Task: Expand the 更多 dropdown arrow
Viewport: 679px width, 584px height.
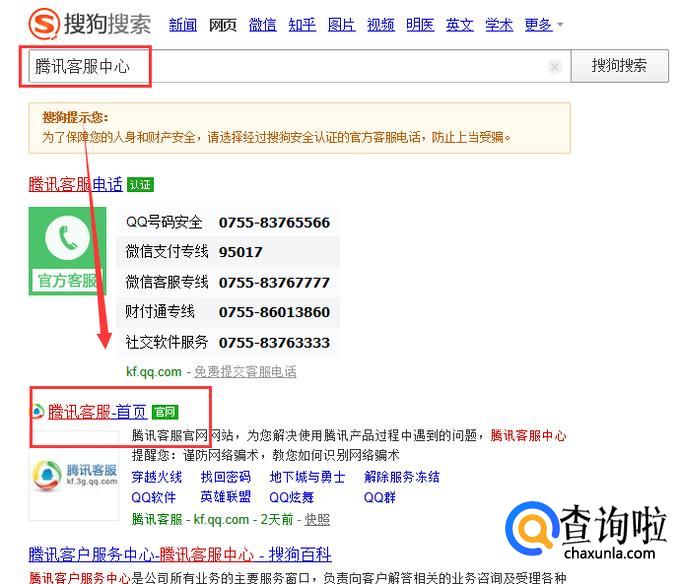Action: [560, 25]
